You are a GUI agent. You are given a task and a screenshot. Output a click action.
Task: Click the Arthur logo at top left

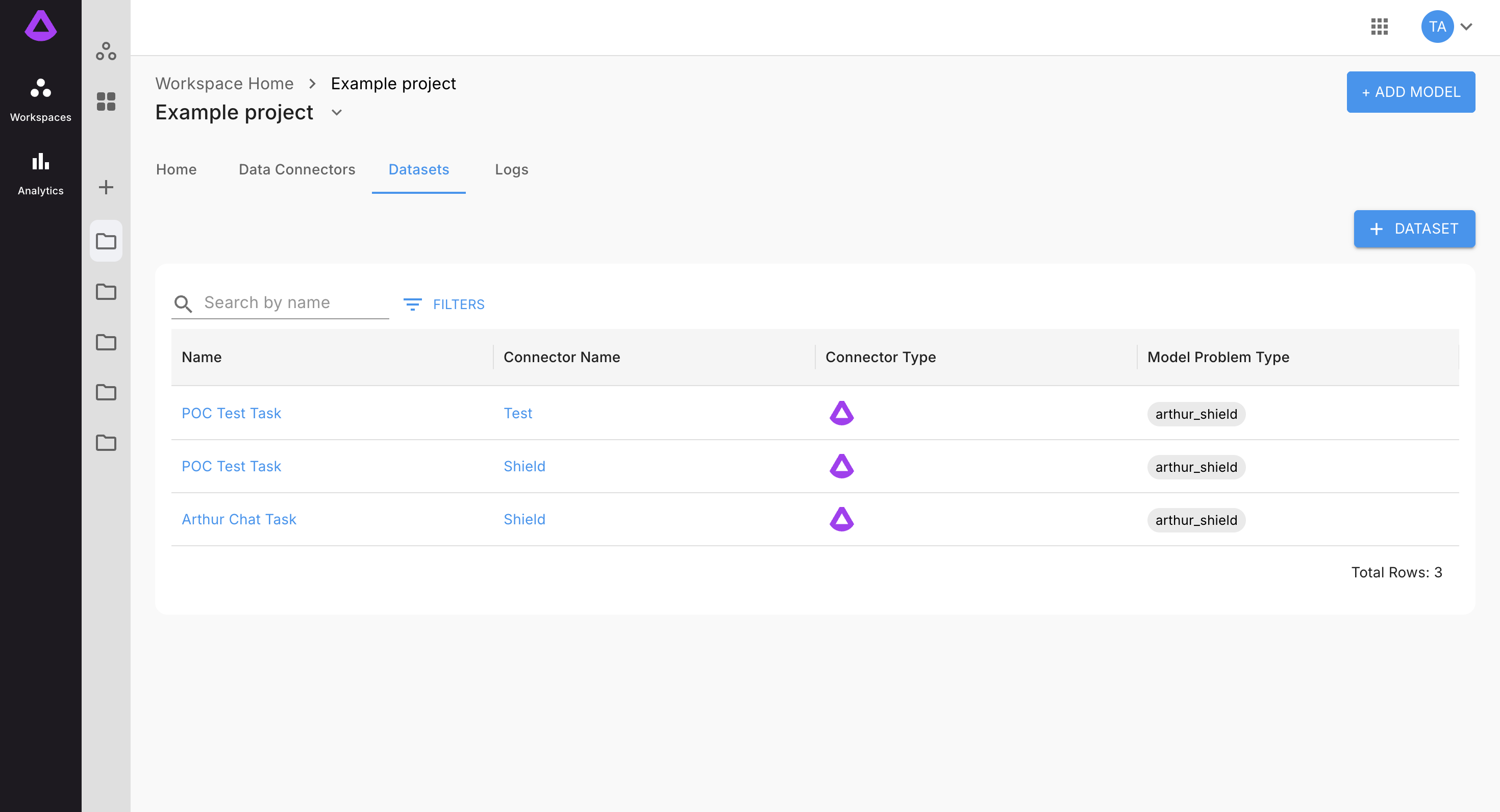pos(40,26)
